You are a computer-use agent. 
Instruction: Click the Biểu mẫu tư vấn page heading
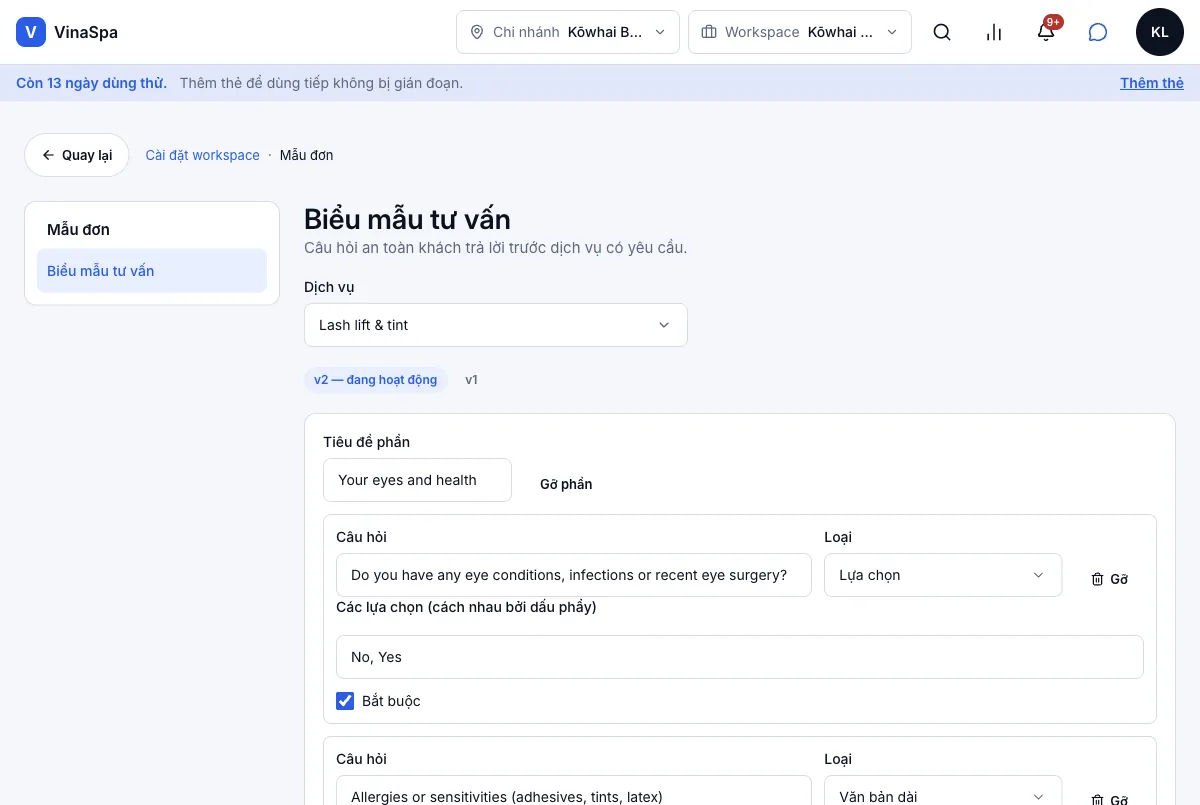coord(407,219)
